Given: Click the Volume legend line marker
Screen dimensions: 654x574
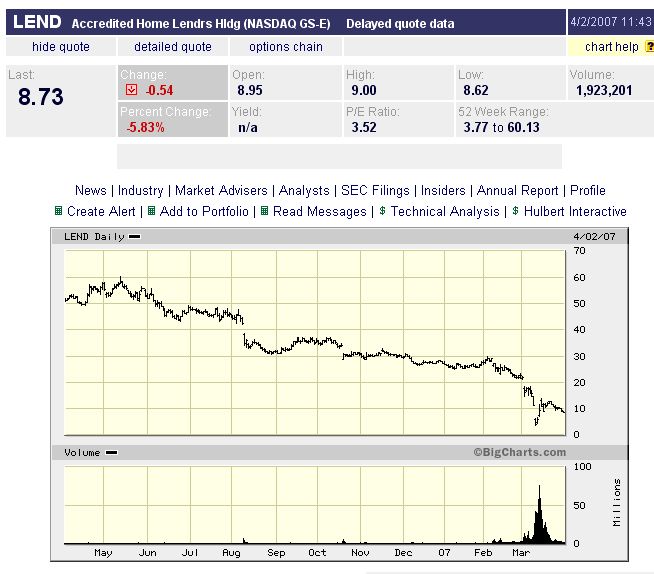Looking at the screenshot, I should 111,453.
